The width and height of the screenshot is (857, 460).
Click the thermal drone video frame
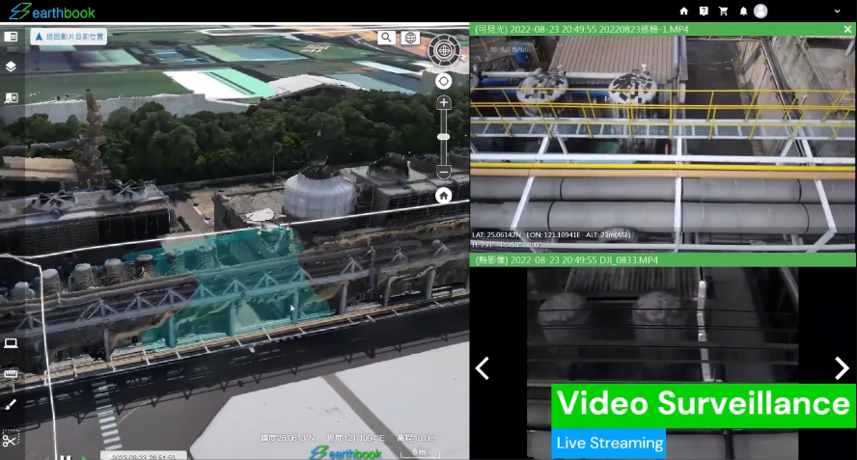pyautogui.click(x=662, y=363)
